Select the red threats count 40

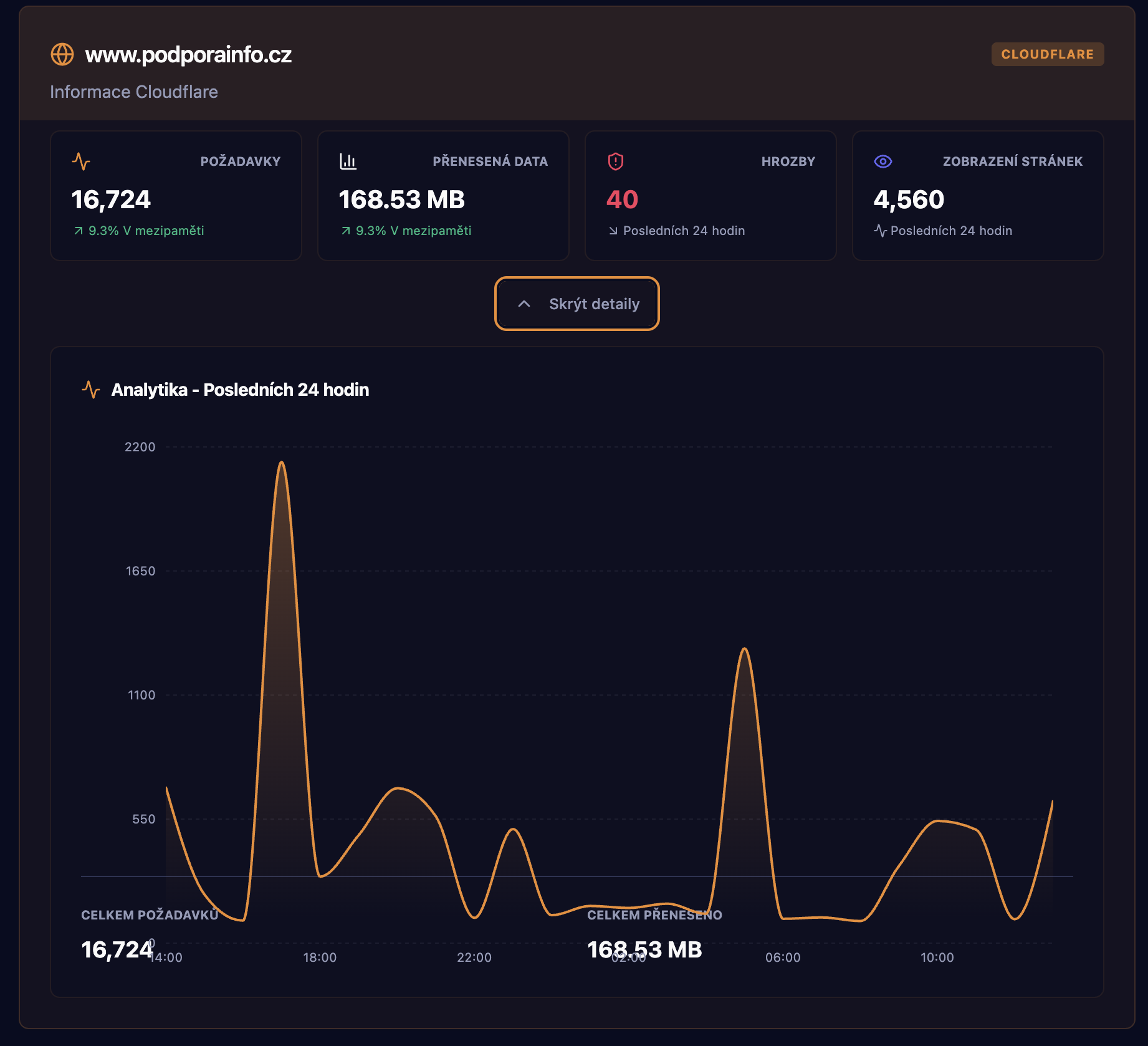coord(622,200)
